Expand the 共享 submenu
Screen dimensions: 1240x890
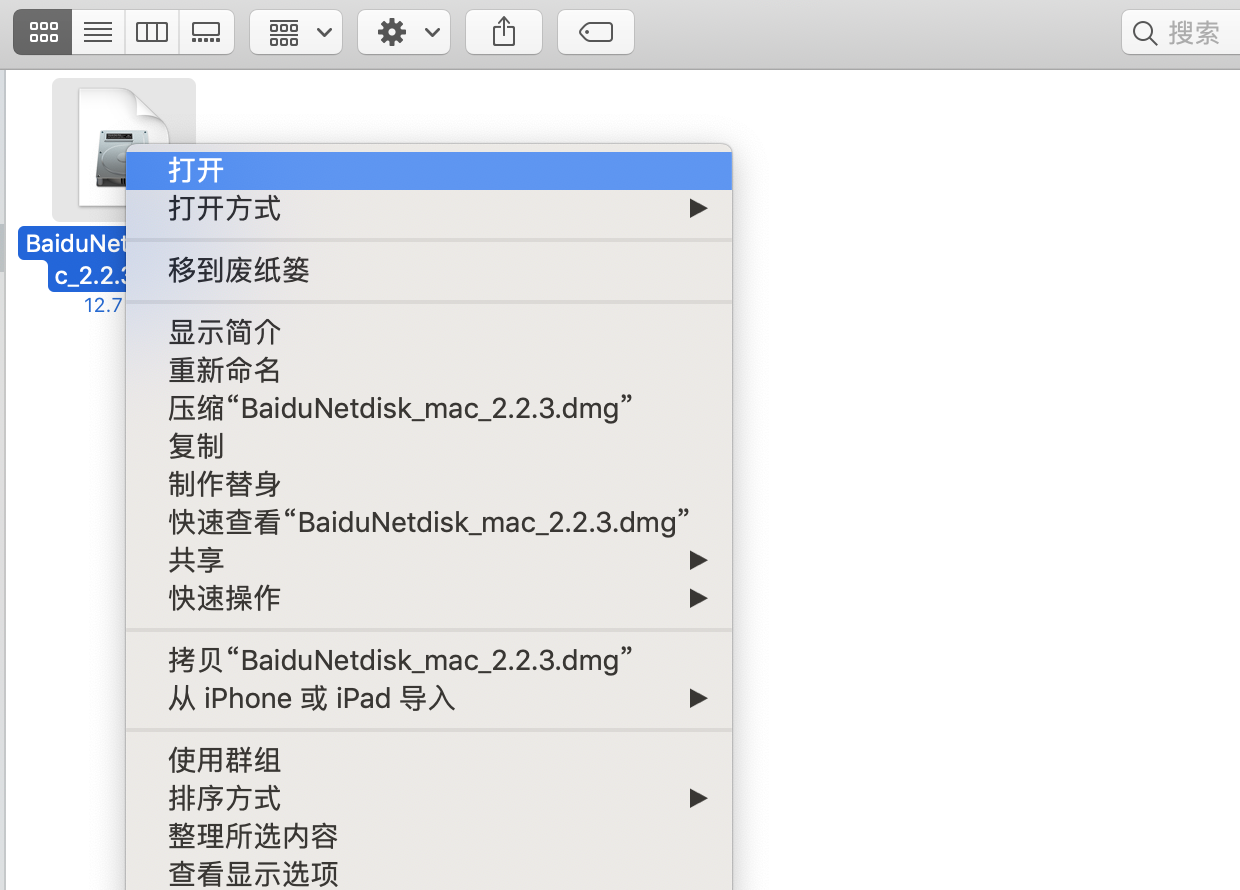pyautogui.click(x=429, y=560)
